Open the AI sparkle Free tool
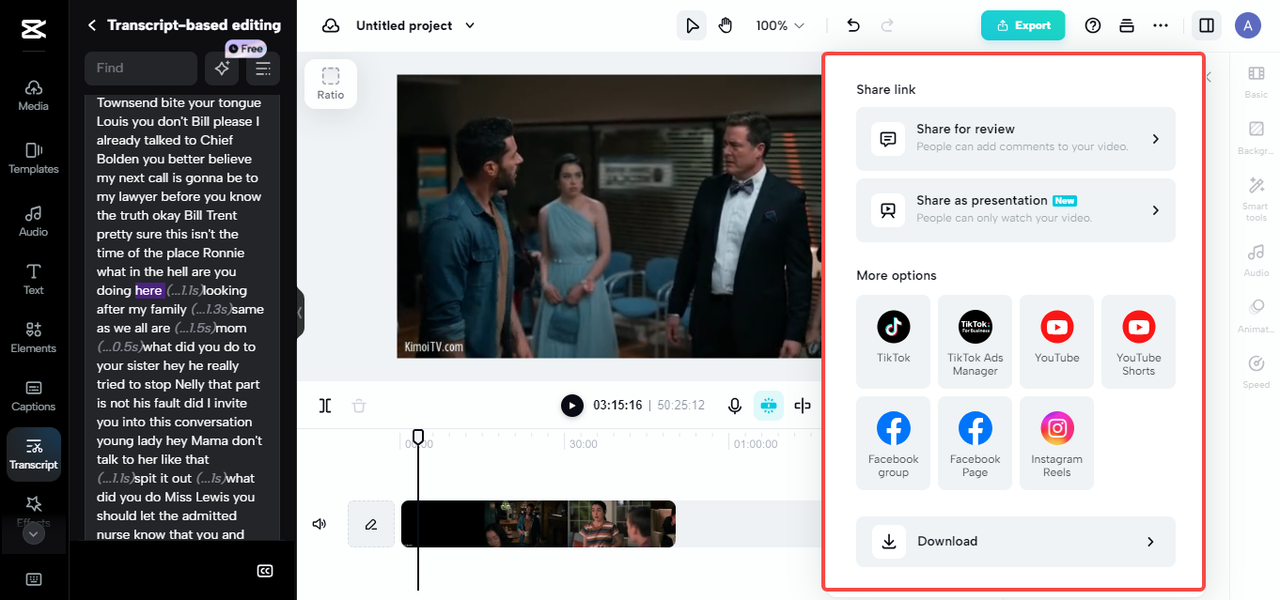The width and height of the screenshot is (1280, 600). pyautogui.click(x=222, y=68)
